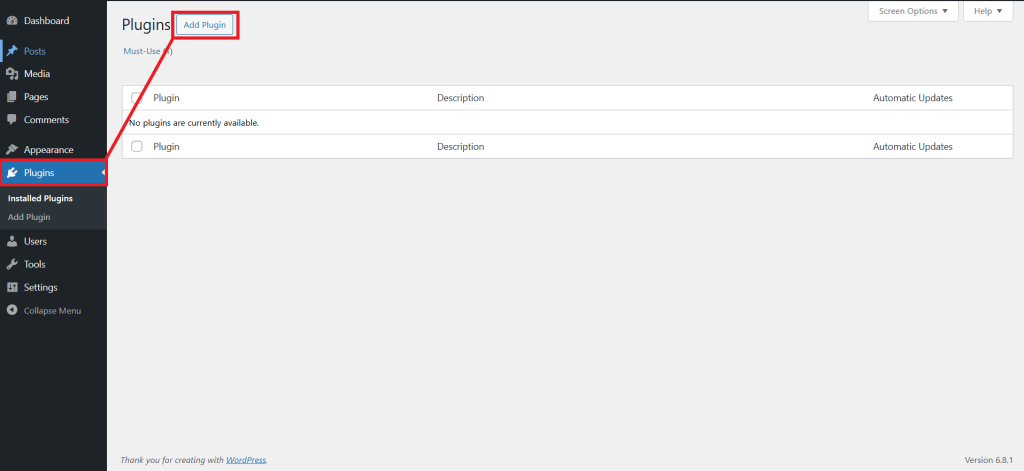Open the Installed Plugins submenu item
1024x471 pixels.
(40, 198)
